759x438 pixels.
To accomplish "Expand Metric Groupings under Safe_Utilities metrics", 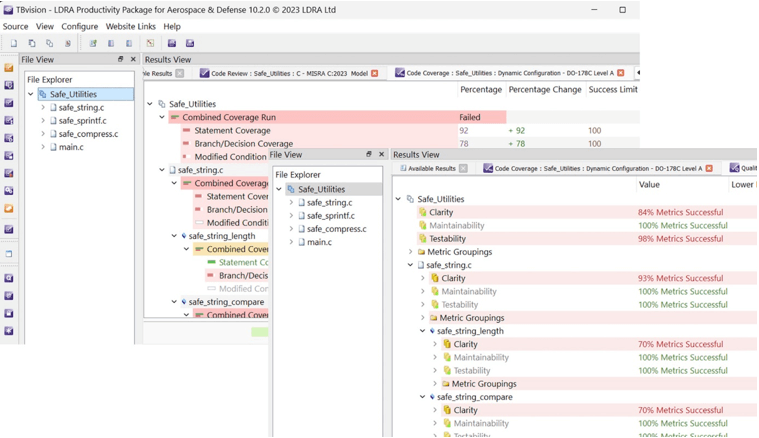I will [410, 252].
